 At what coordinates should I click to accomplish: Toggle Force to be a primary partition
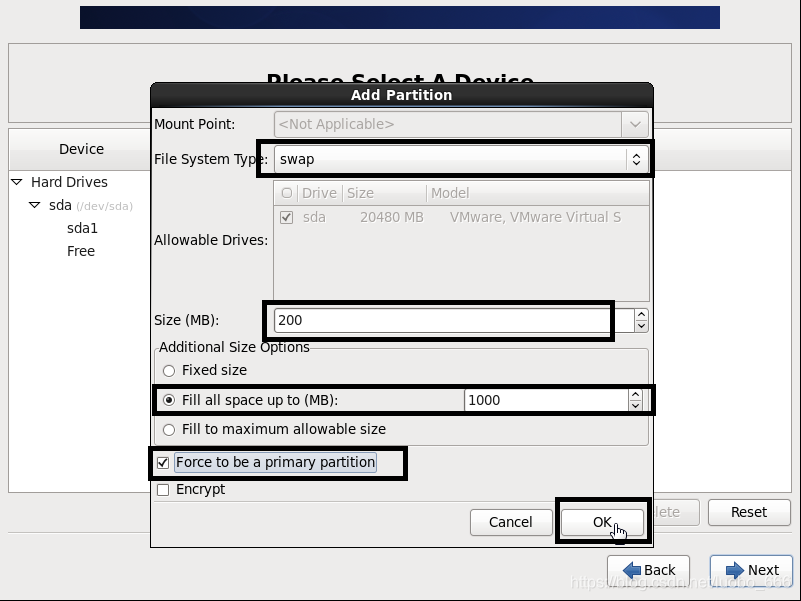[x=163, y=463]
